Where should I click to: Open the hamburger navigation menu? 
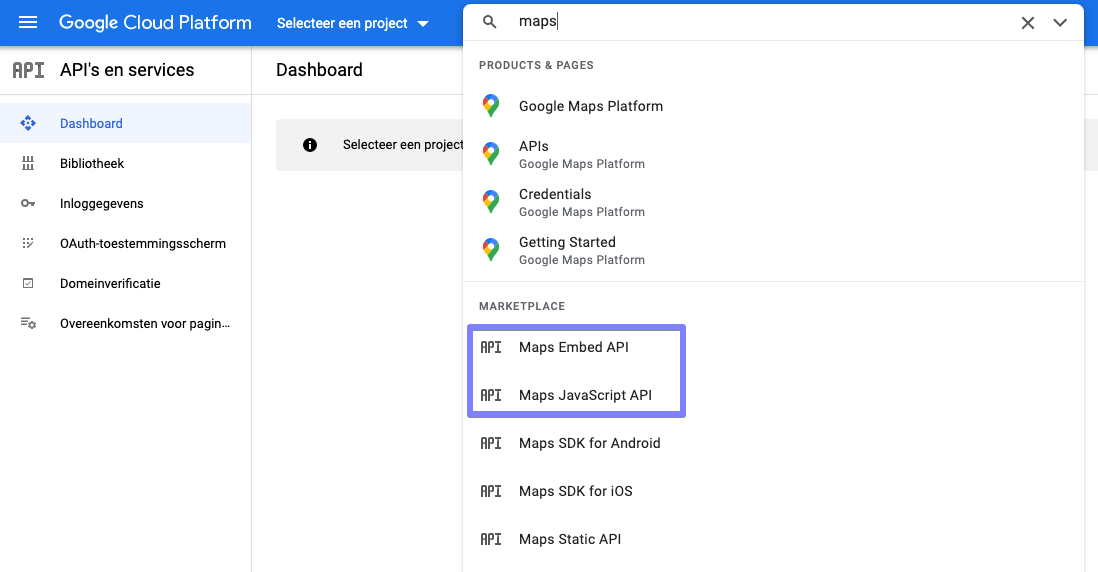[28, 22]
